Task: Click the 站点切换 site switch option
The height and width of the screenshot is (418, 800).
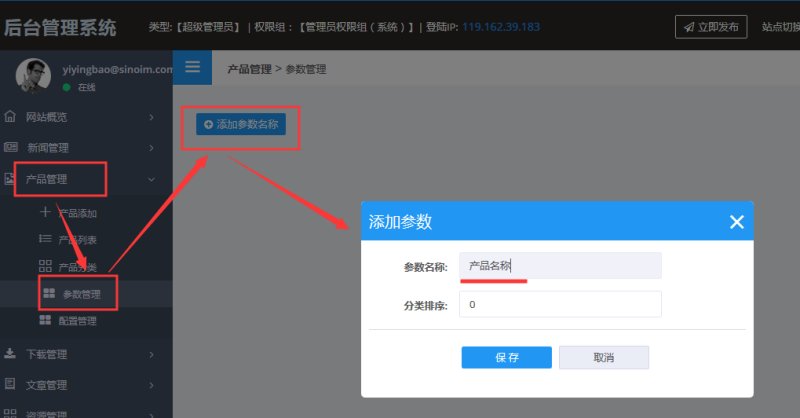Action: 781,27
